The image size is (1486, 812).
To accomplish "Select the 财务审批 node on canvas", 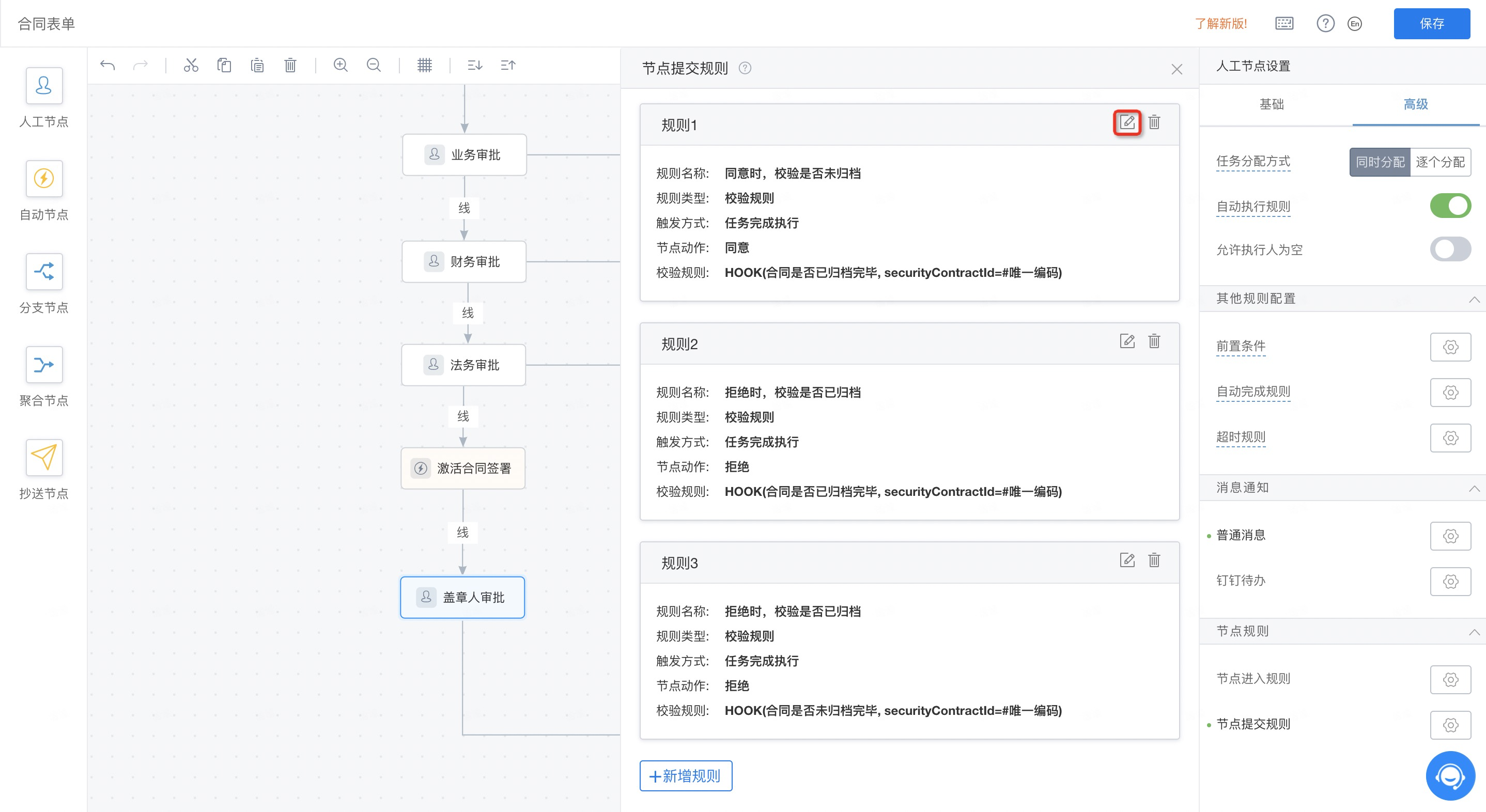I will [464, 262].
